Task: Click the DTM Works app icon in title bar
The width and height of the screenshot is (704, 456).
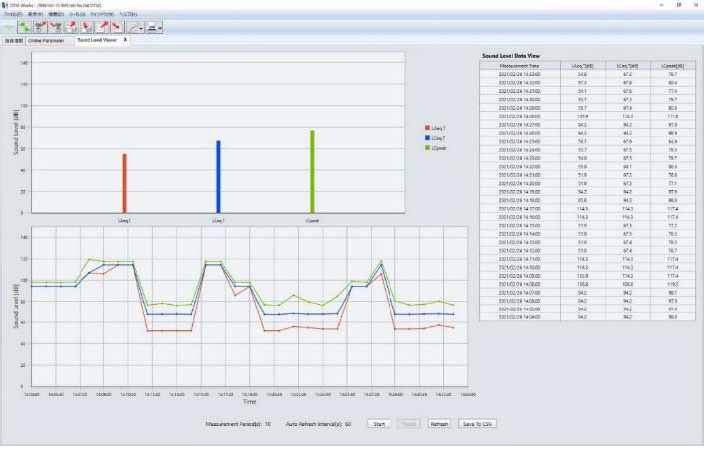Action: 4,5
